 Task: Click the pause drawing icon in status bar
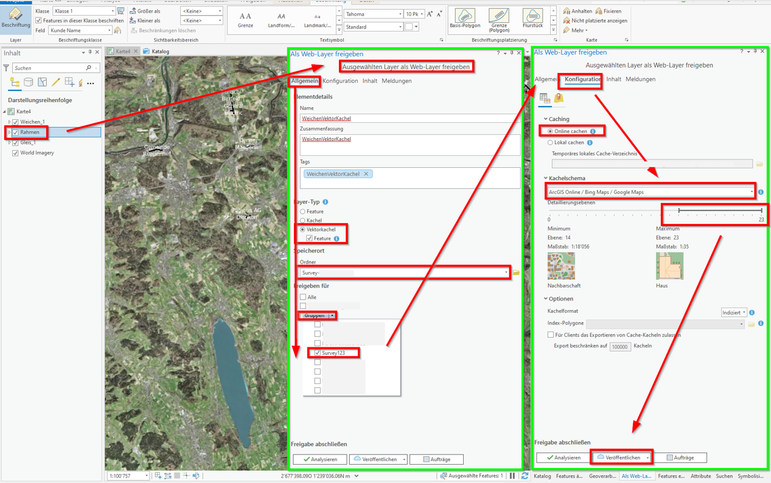[512, 476]
